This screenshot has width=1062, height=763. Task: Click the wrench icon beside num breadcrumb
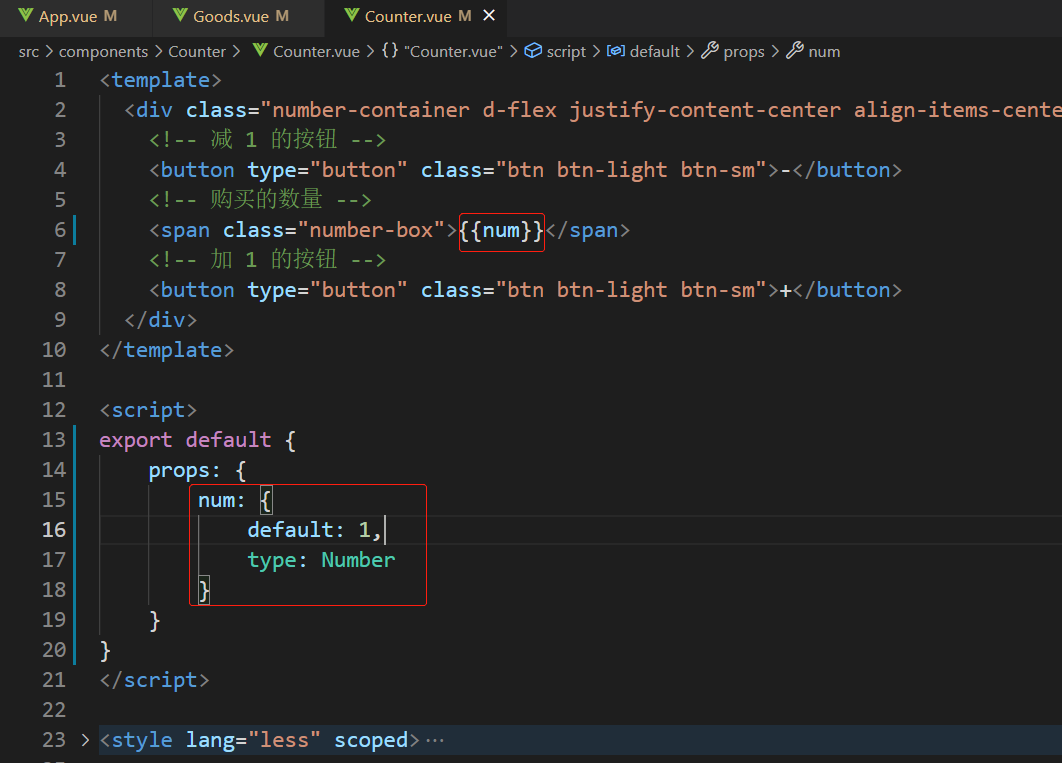tap(794, 51)
